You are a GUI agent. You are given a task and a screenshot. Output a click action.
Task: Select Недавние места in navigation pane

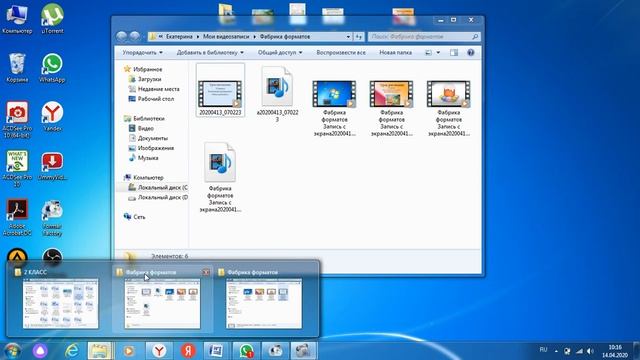(158, 89)
